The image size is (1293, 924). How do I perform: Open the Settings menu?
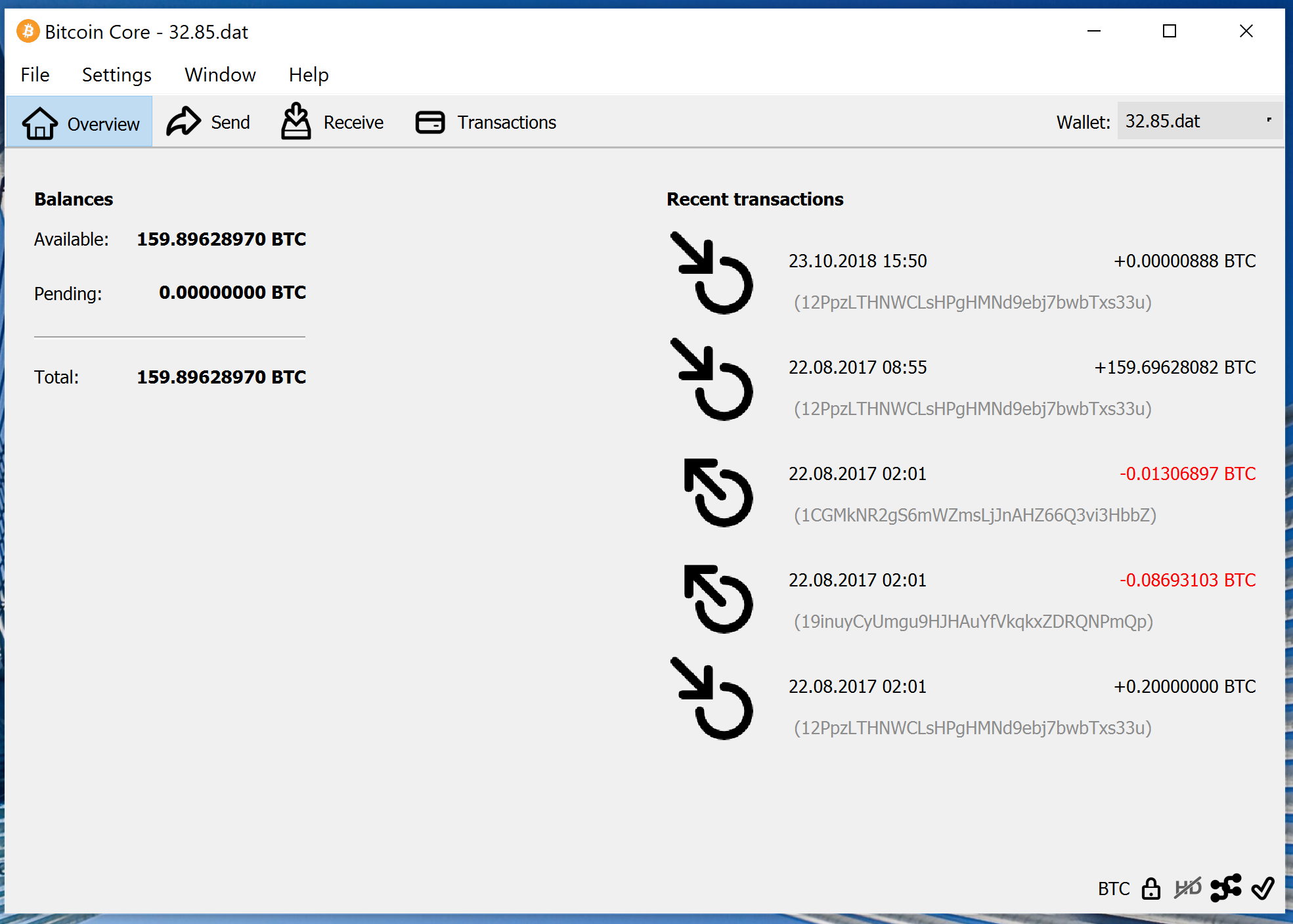tap(116, 75)
